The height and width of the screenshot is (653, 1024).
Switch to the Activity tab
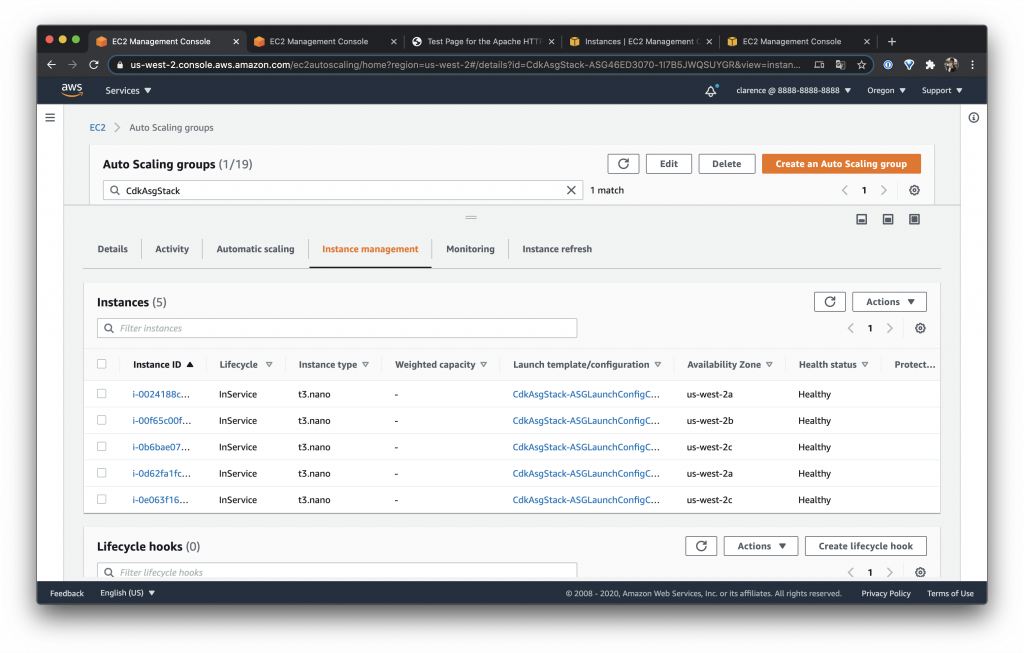click(x=172, y=249)
